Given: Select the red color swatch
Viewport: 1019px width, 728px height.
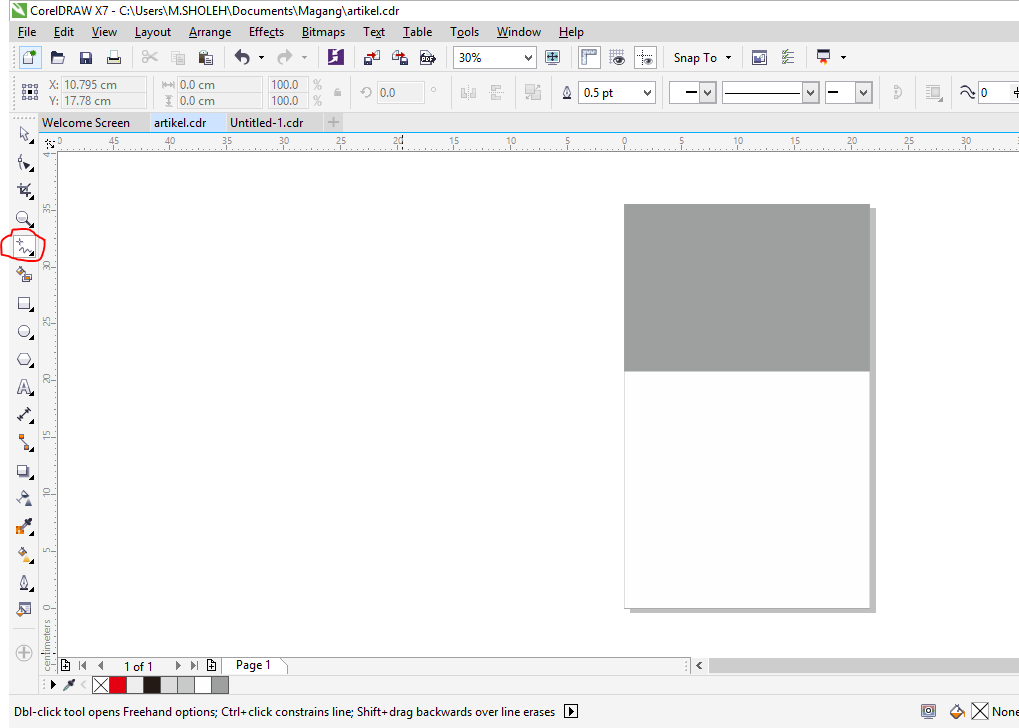Looking at the screenshot, I should pos(116,684).
